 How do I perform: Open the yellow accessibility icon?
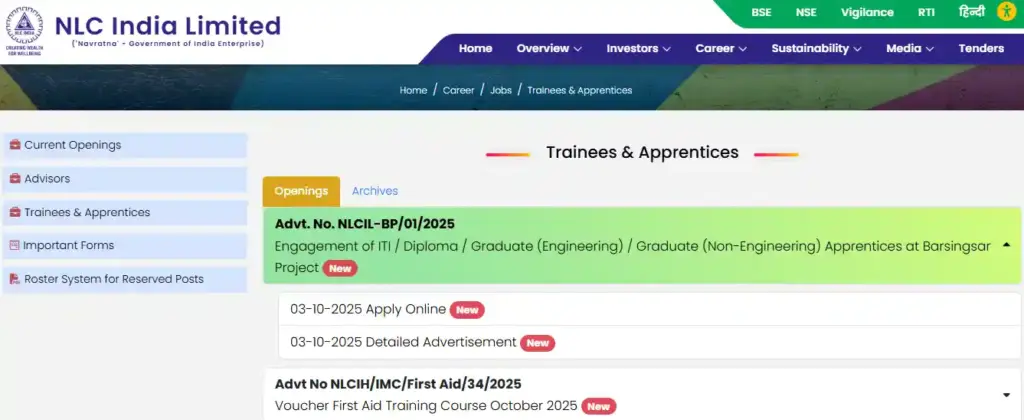(x=1005, y=12)
